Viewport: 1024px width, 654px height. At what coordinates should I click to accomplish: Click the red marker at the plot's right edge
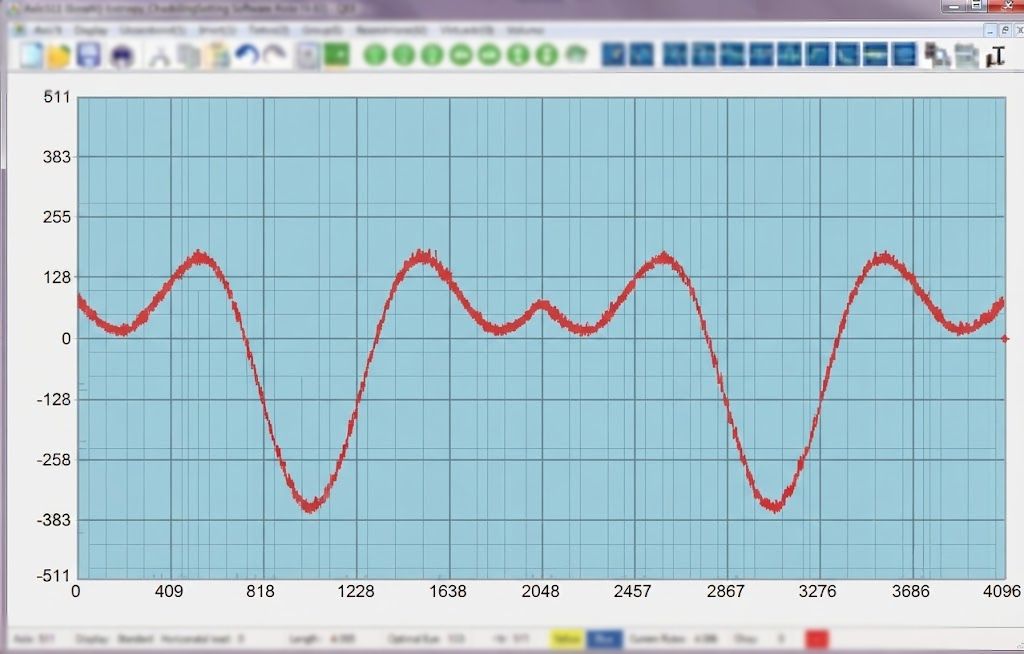tap(1005, 338)
